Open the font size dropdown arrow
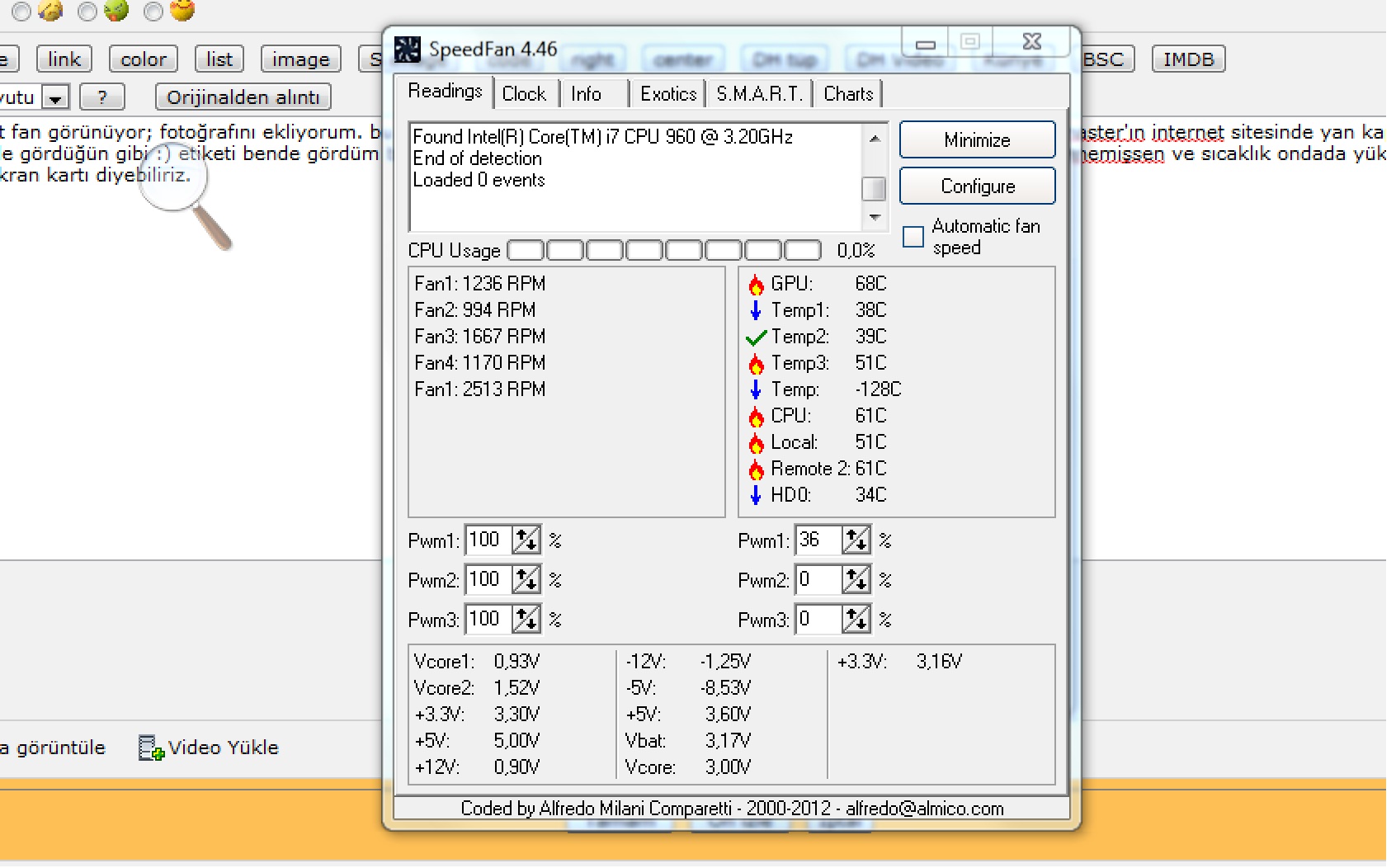 click(55, 98)
